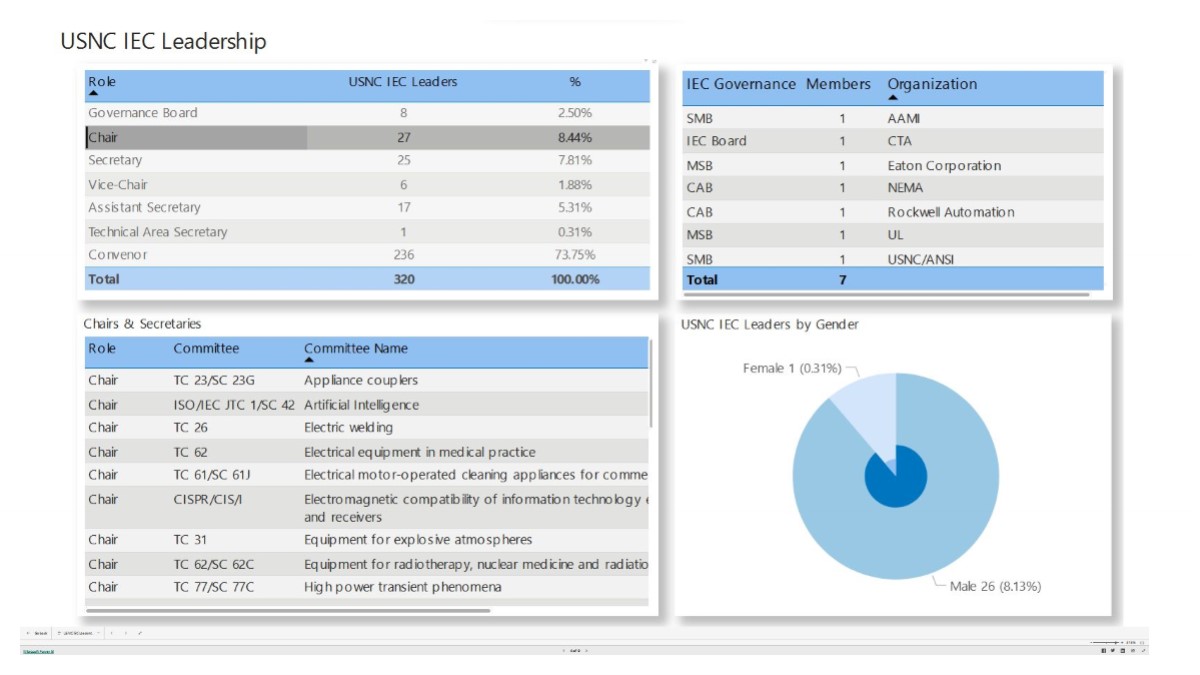The image size is (1200, 675).
Task: Sort by the Organization column header
Action: tap(932, 85)
